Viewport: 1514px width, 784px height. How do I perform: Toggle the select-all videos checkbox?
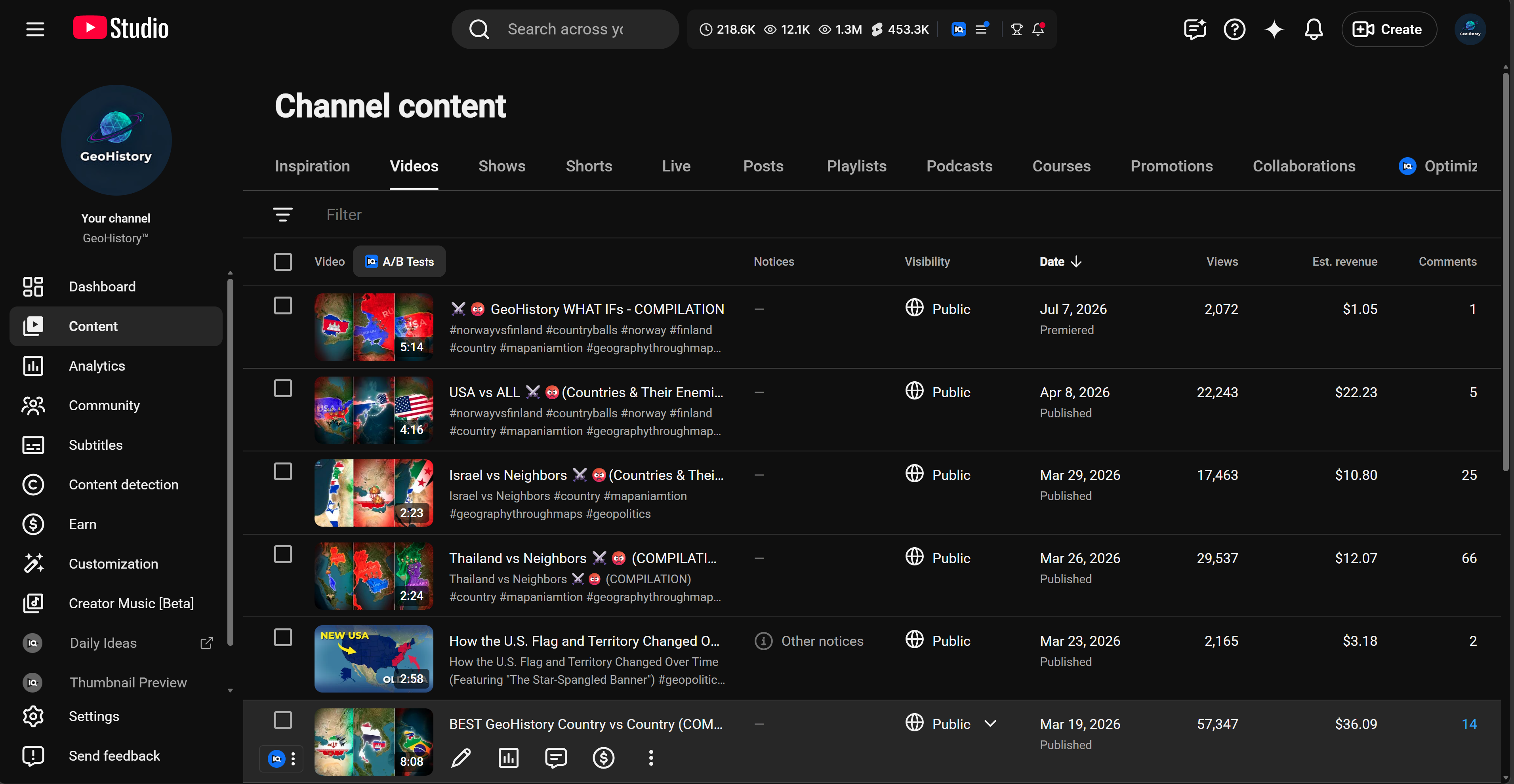[x=283, y=261]
